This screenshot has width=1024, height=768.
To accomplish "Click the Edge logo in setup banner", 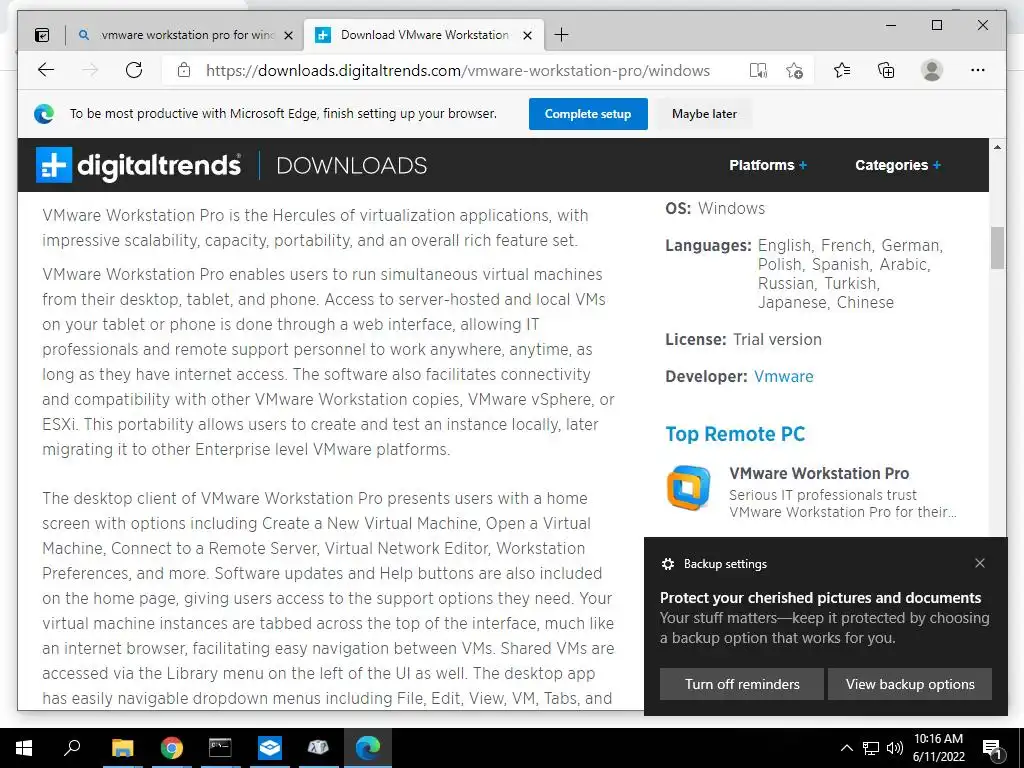I will pyautogui.click(x=44, y=114).
